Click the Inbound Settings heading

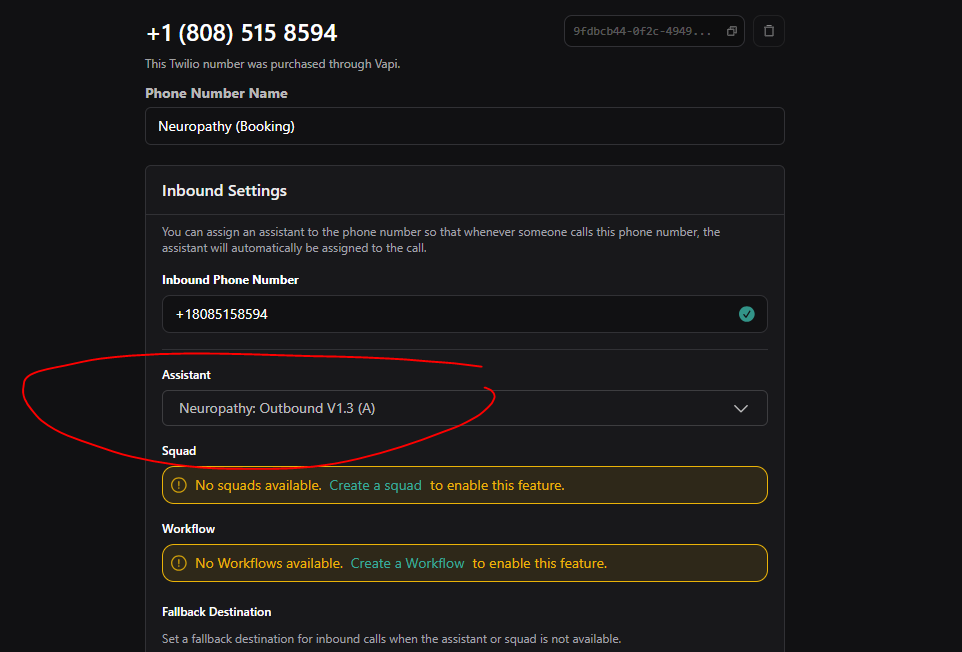(224, 191)
